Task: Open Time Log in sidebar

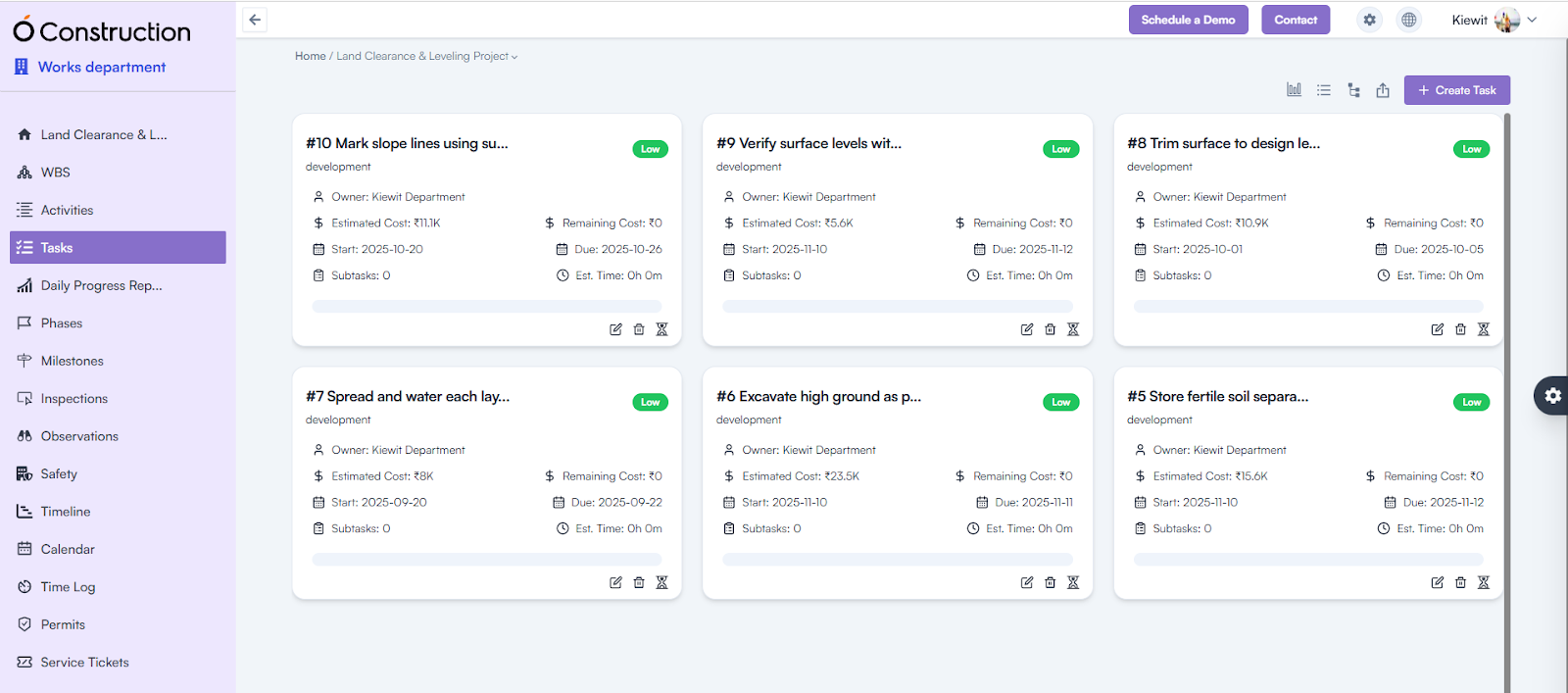Action: (x=118, y=587)
